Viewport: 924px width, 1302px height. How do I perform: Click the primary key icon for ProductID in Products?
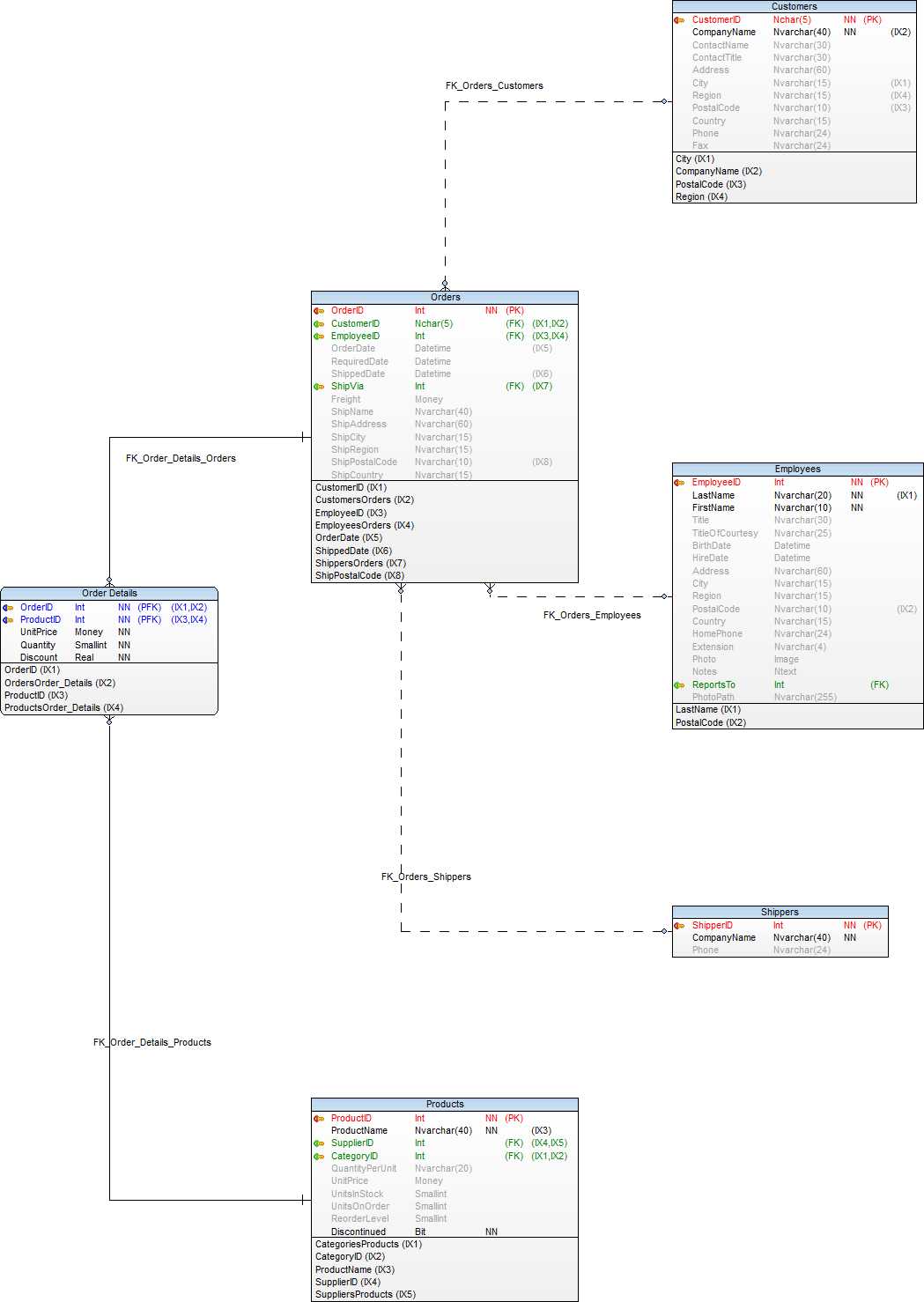pyautogui.click(x=318, y=1117)
